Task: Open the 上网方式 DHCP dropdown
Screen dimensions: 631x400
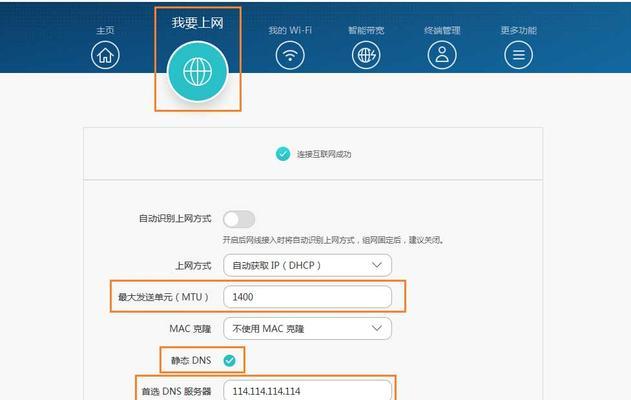Action: point(307,265)
